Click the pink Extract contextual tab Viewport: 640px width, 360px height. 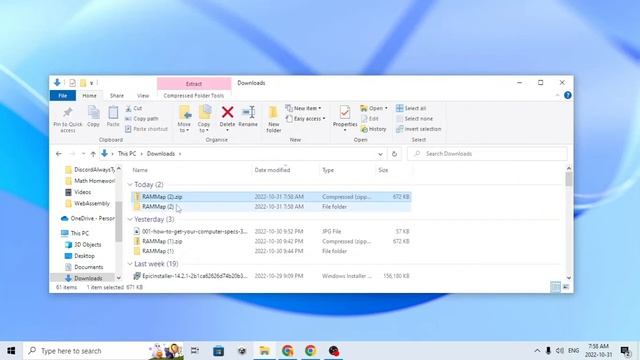(194, 84)
